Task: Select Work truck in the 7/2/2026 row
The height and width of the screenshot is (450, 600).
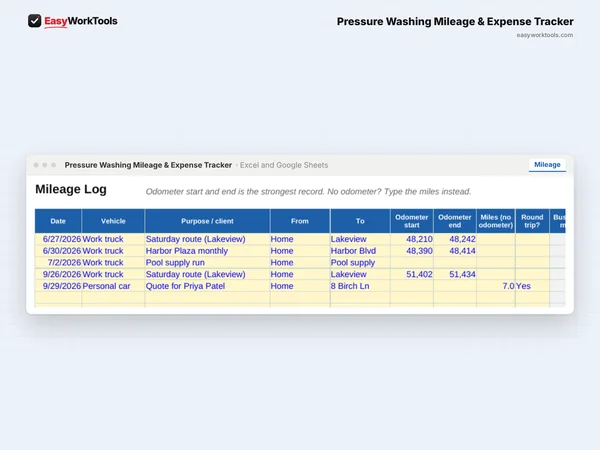Action: (x=113, y=263)
